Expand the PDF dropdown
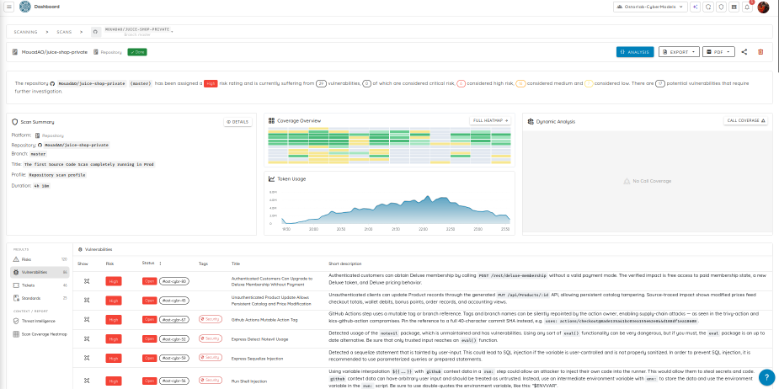This screenshot has width=779, height=389. [718, 52]
